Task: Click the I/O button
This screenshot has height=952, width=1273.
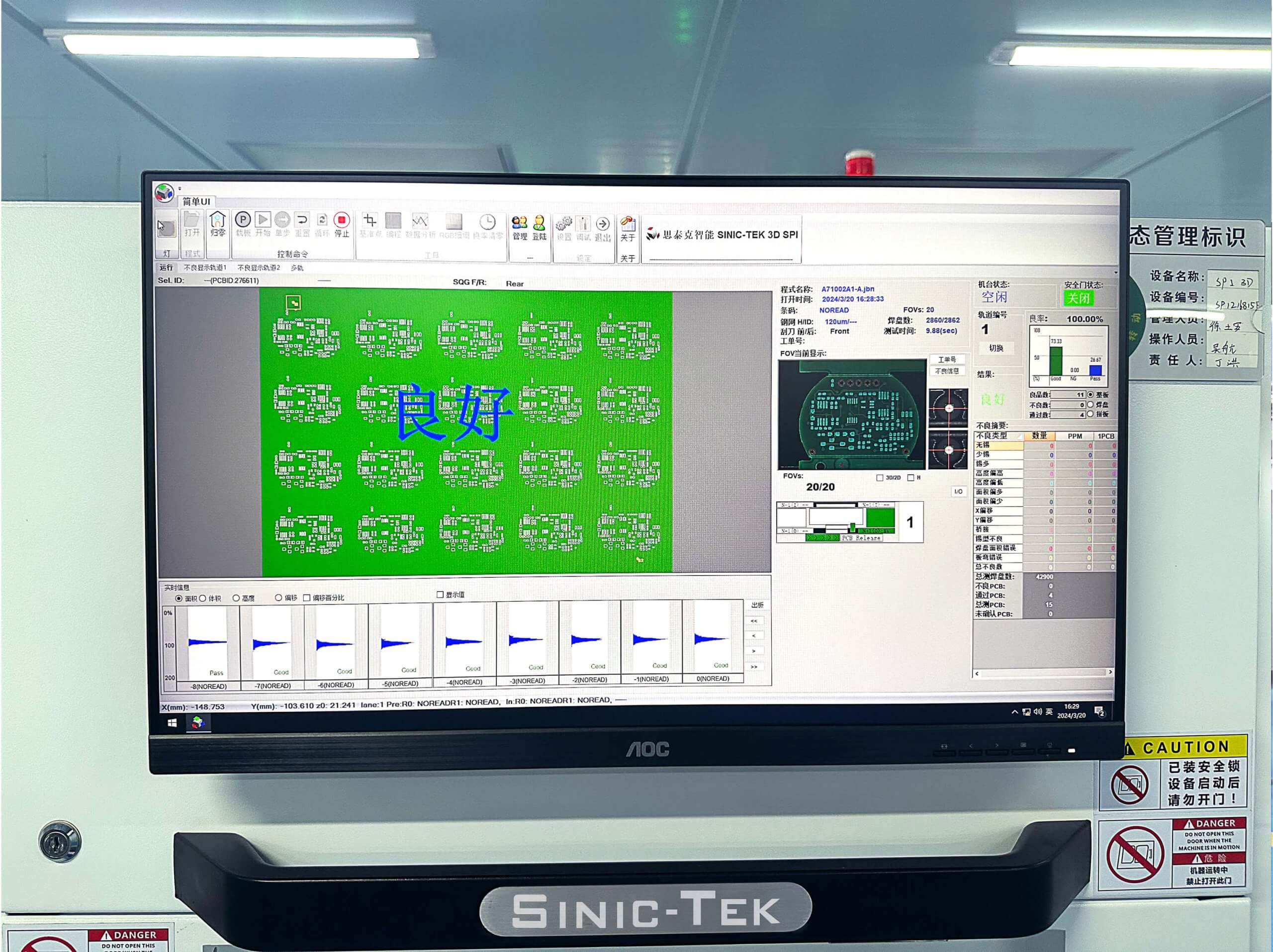Action: [958, 491]
